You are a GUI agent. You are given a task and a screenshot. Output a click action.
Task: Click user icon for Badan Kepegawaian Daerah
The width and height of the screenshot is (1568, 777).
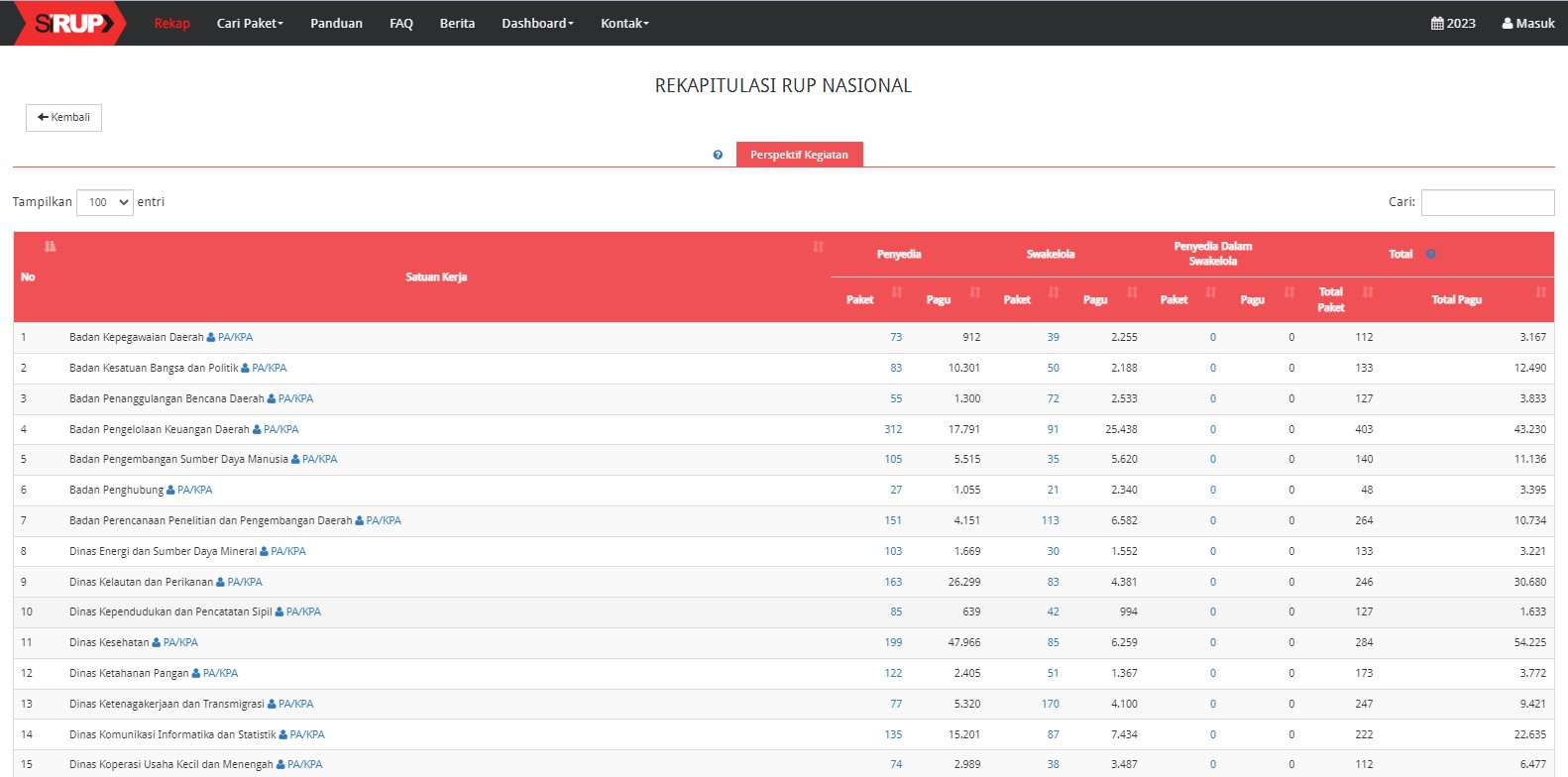point(211,337)
